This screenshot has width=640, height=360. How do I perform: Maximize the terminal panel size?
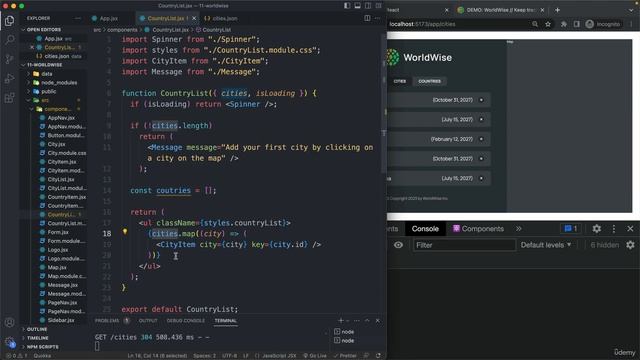[367, 320]
